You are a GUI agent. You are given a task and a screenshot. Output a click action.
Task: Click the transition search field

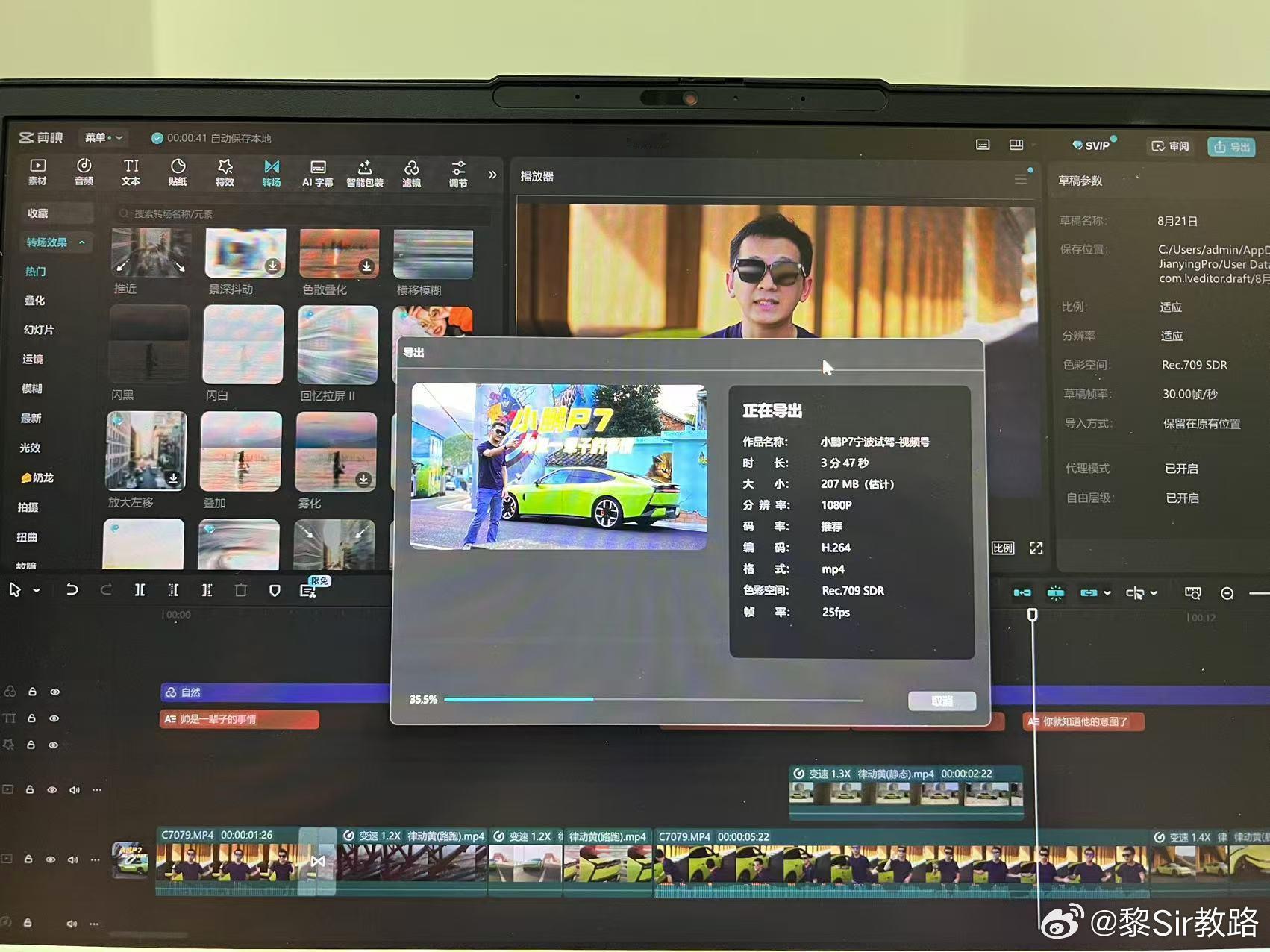(x=302, y=214)
